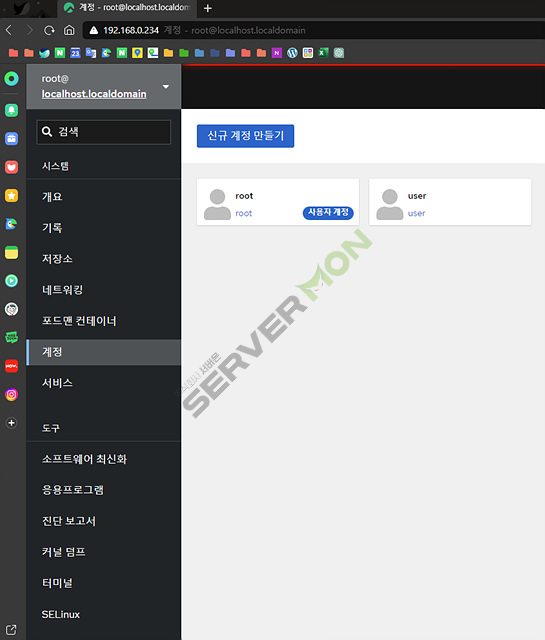This screenshot has height=640, width=545.
Task: Click the user account avatar
Action: click(x=389, y=204)
